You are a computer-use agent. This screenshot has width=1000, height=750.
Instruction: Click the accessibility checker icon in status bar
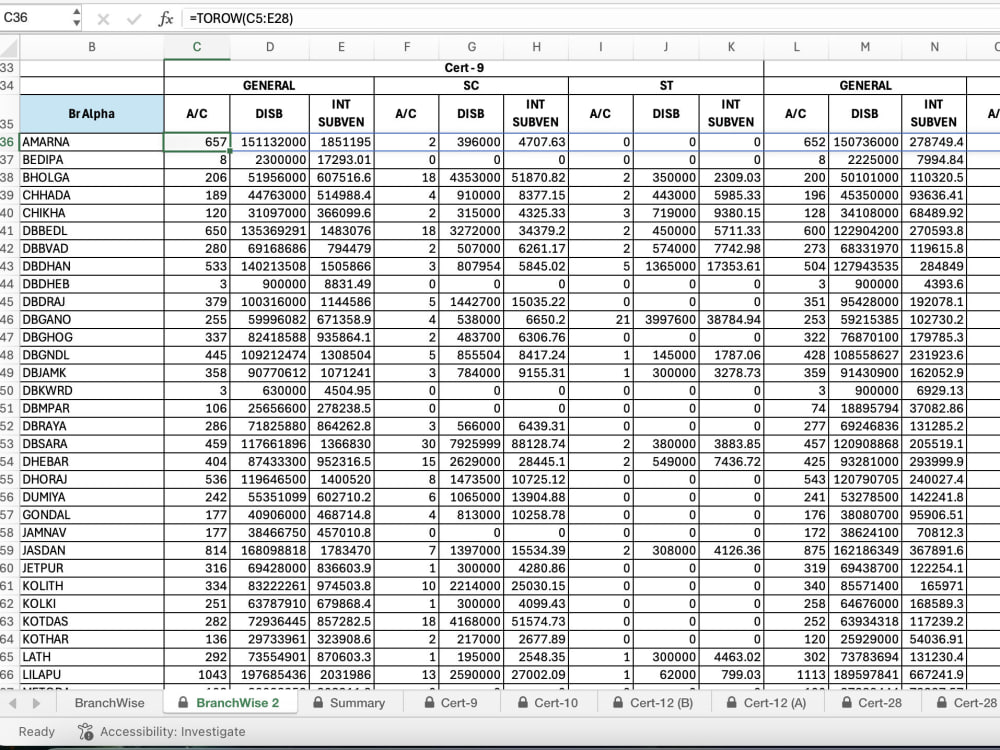tap(85, 732)
